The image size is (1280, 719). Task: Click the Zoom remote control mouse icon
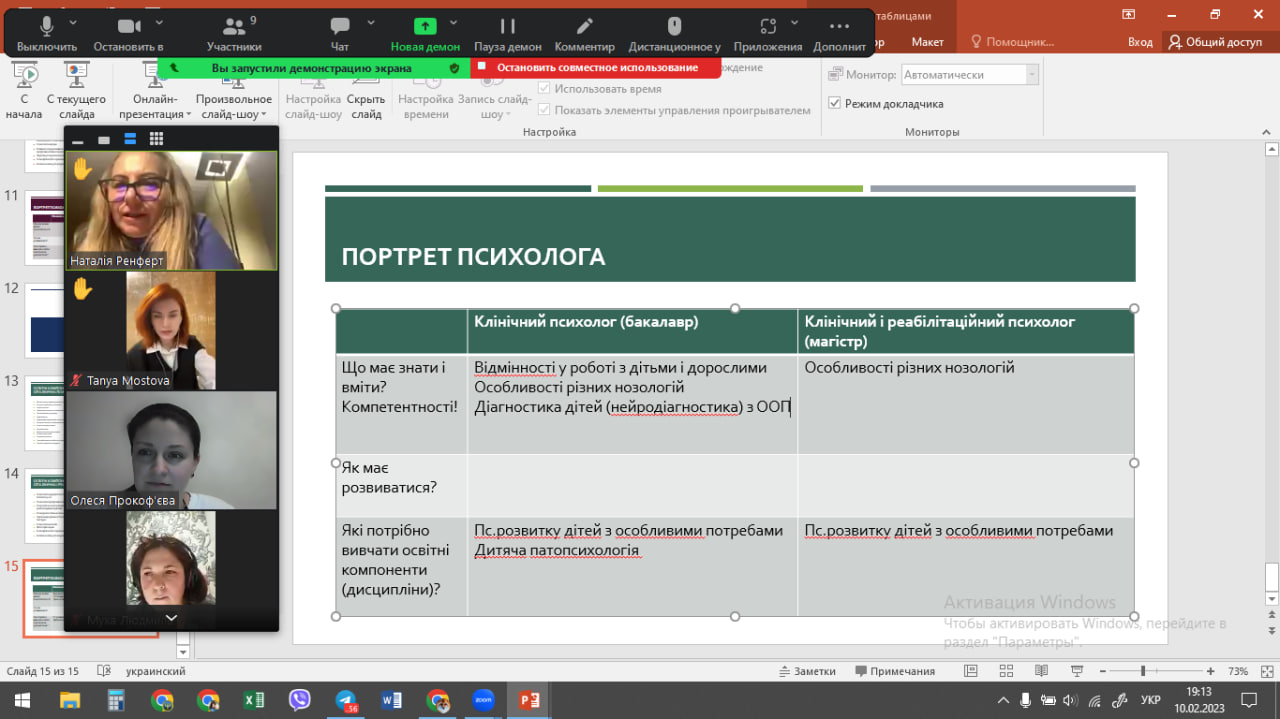click(674, 33)
